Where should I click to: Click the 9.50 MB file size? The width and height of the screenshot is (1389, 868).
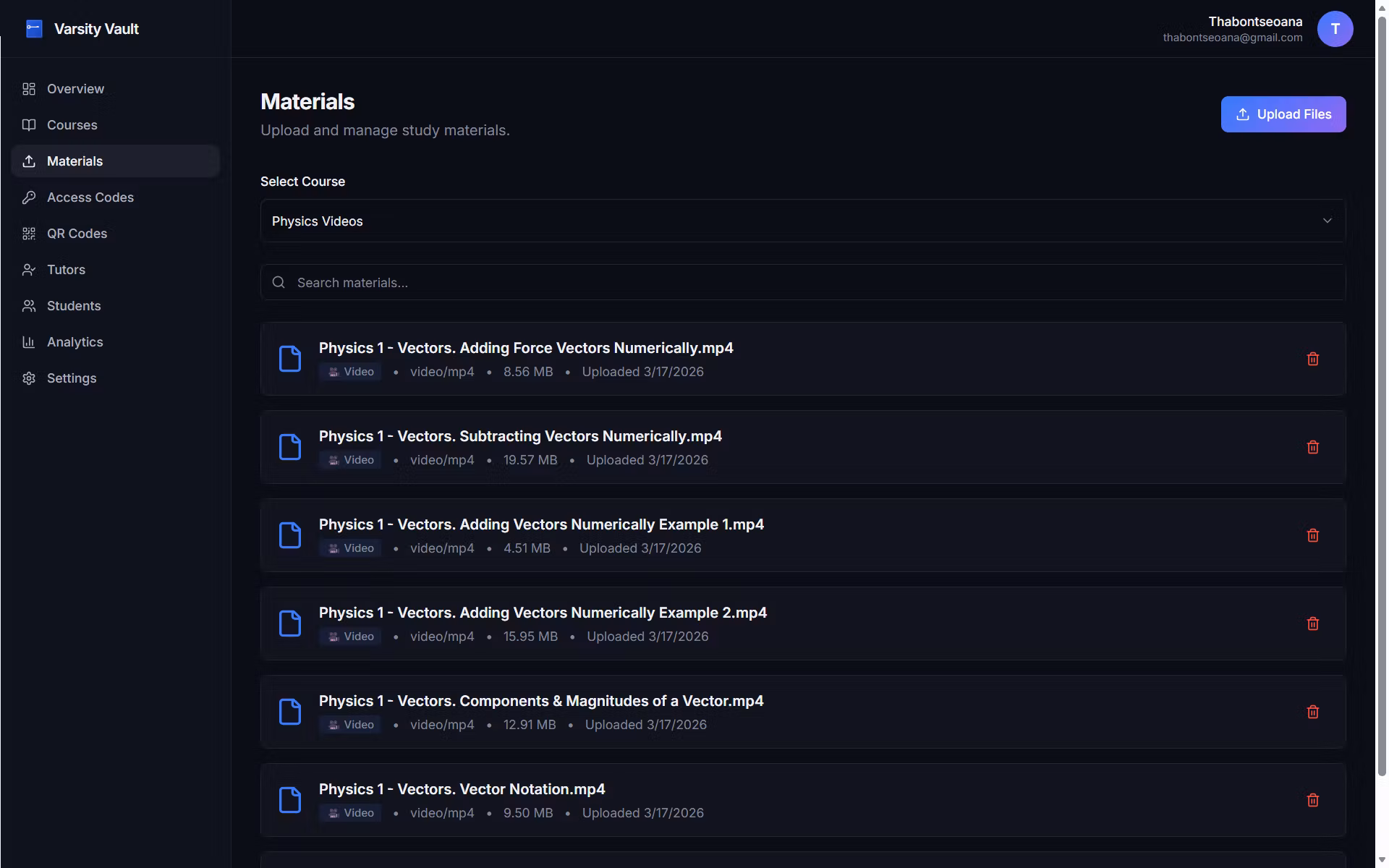528,813
